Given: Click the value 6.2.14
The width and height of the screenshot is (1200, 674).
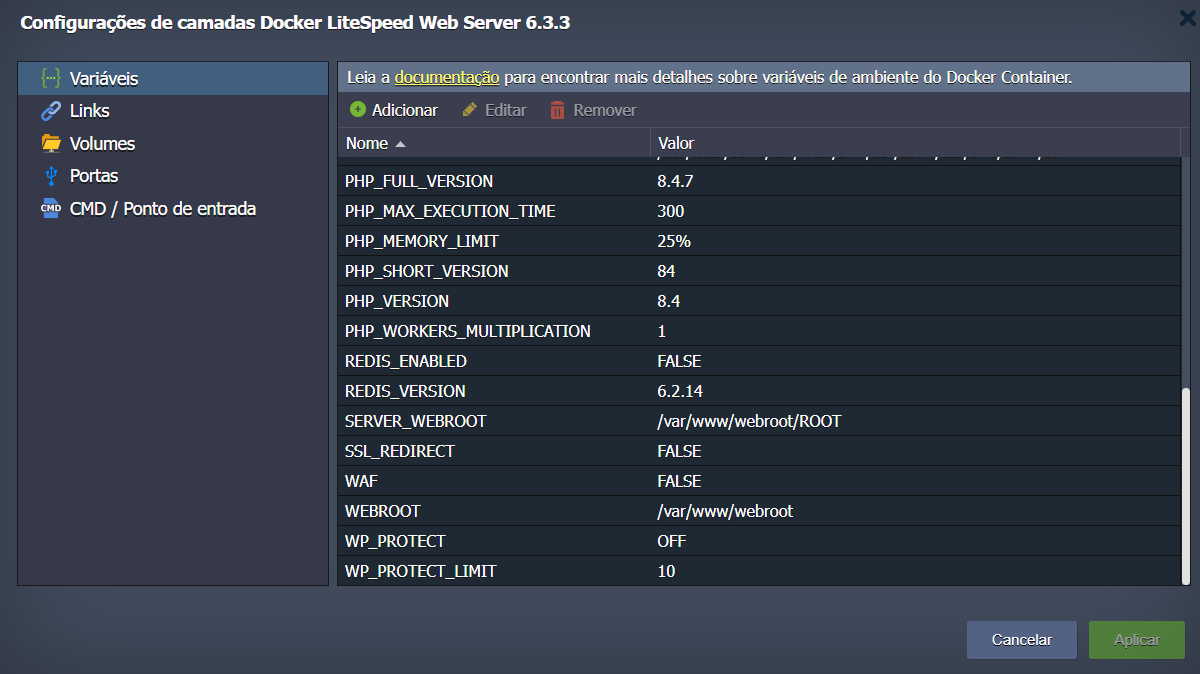Looking at the screenshot, I should (x=680, y=391).
